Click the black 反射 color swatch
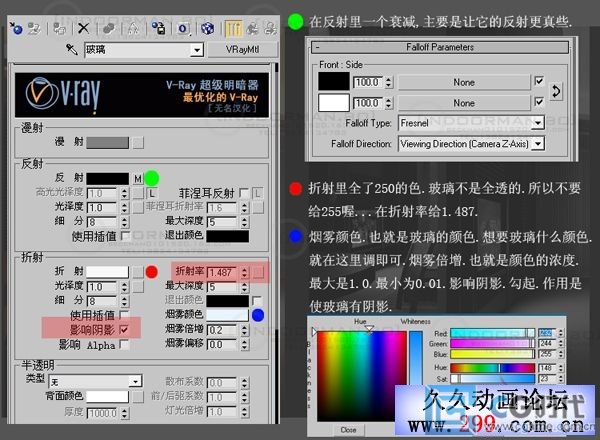The width and height of the screenshot is (600, 440). [108, 179]
